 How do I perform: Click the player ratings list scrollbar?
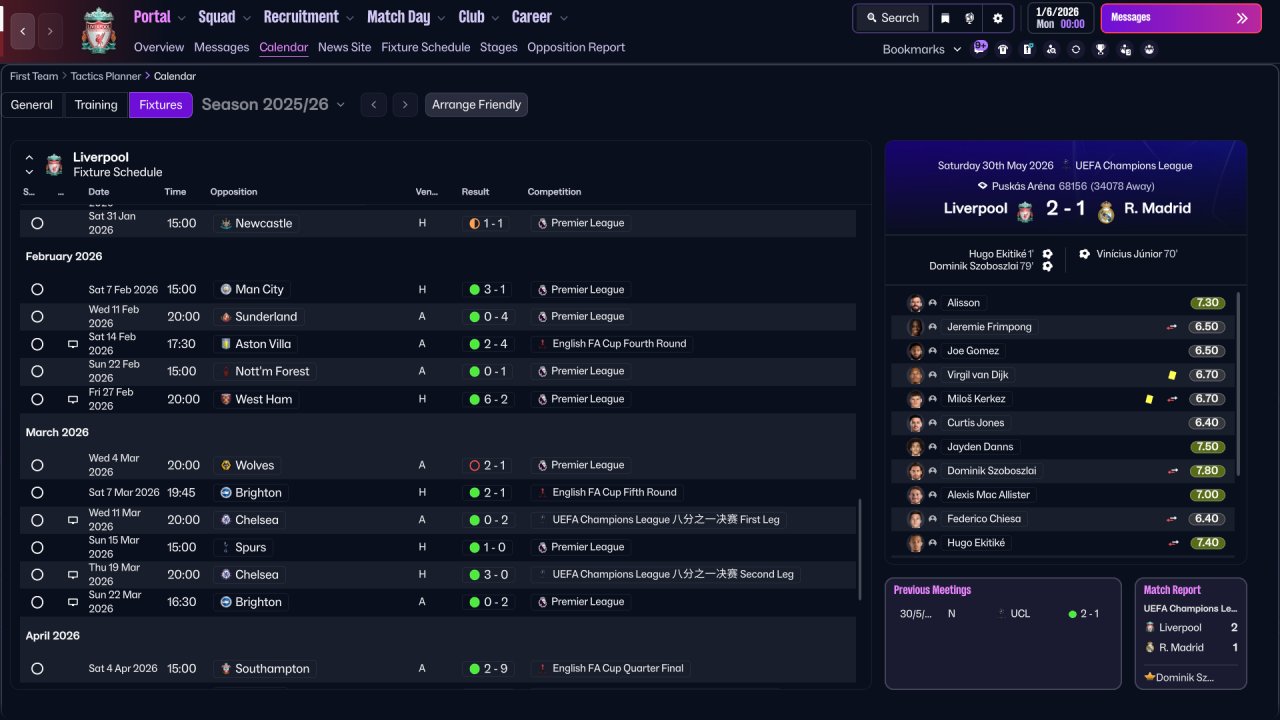[1238, 384]
